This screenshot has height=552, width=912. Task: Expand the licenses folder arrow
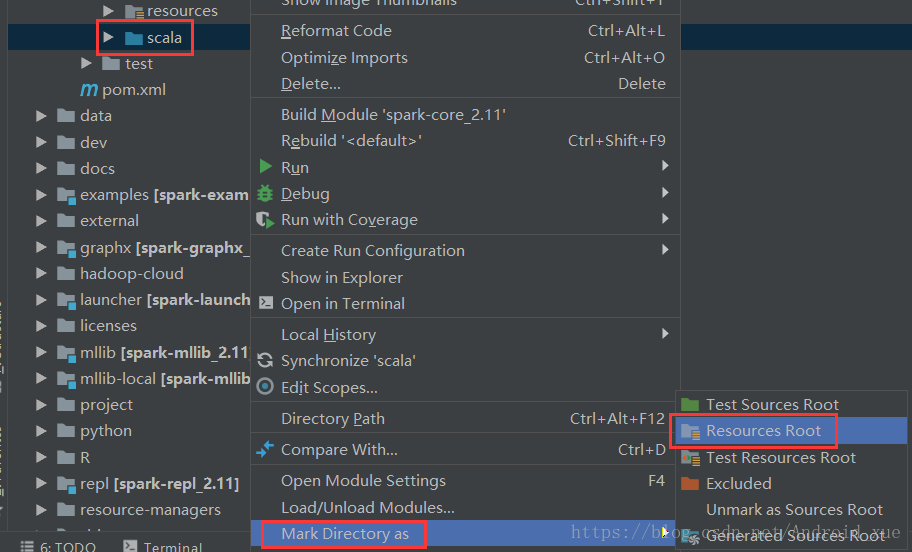point(41,325)
